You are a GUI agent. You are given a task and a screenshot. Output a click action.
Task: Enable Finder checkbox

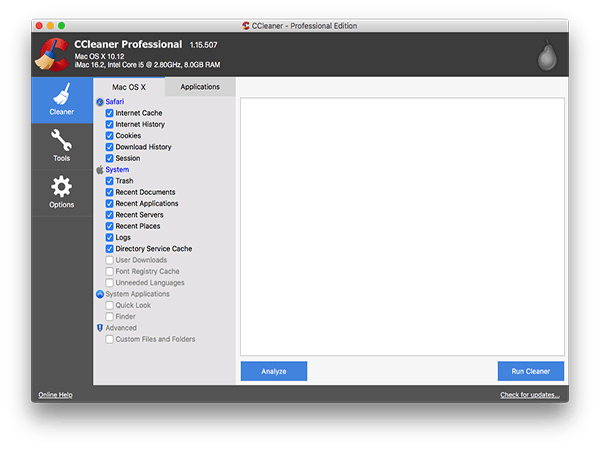[x=109, y=316]
